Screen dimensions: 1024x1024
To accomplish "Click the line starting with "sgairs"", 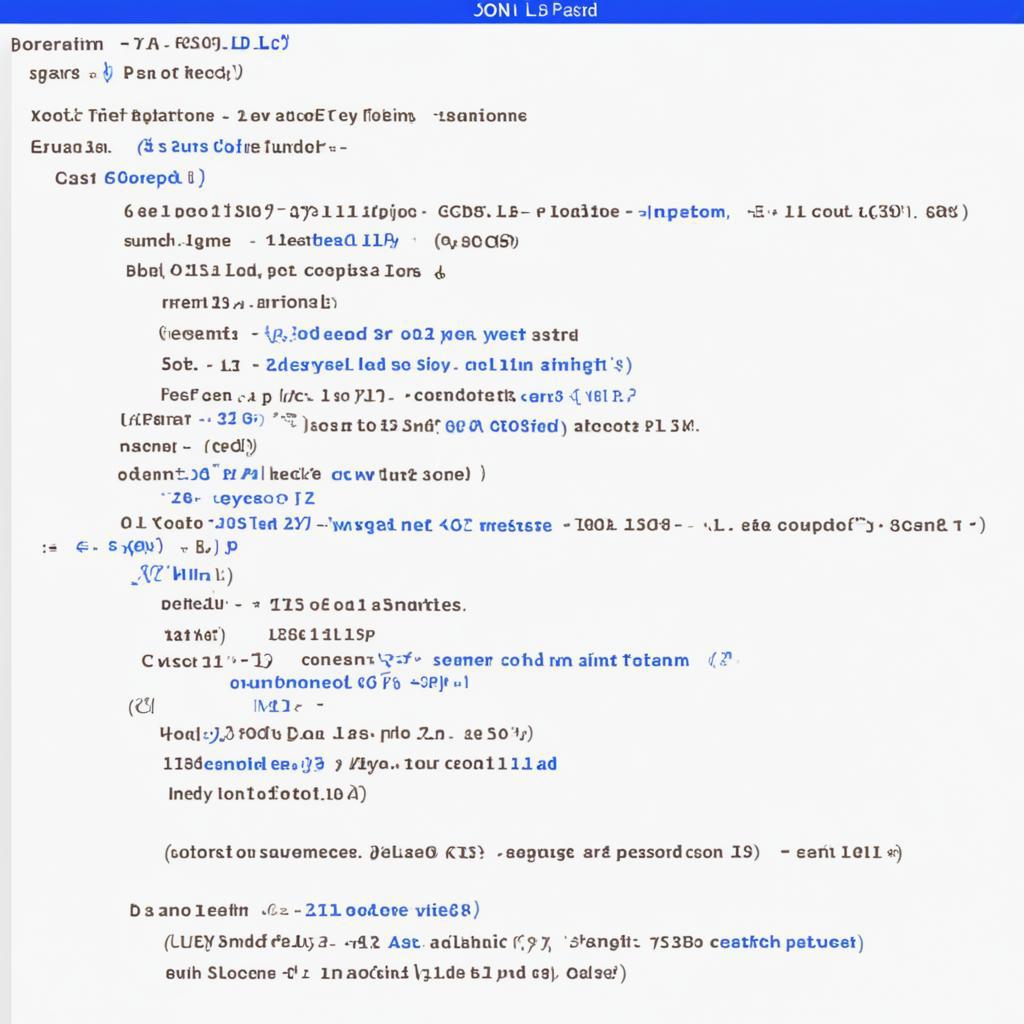I will click(135, 72).
